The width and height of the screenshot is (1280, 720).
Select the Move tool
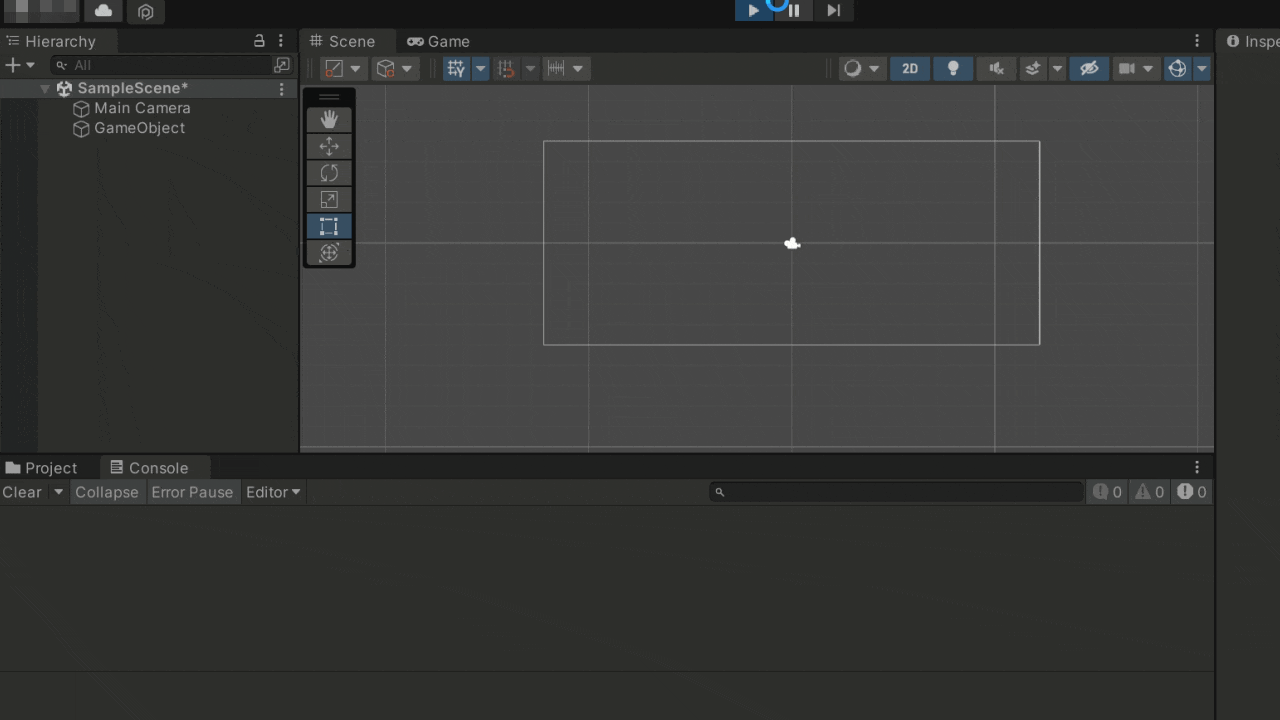329,146
